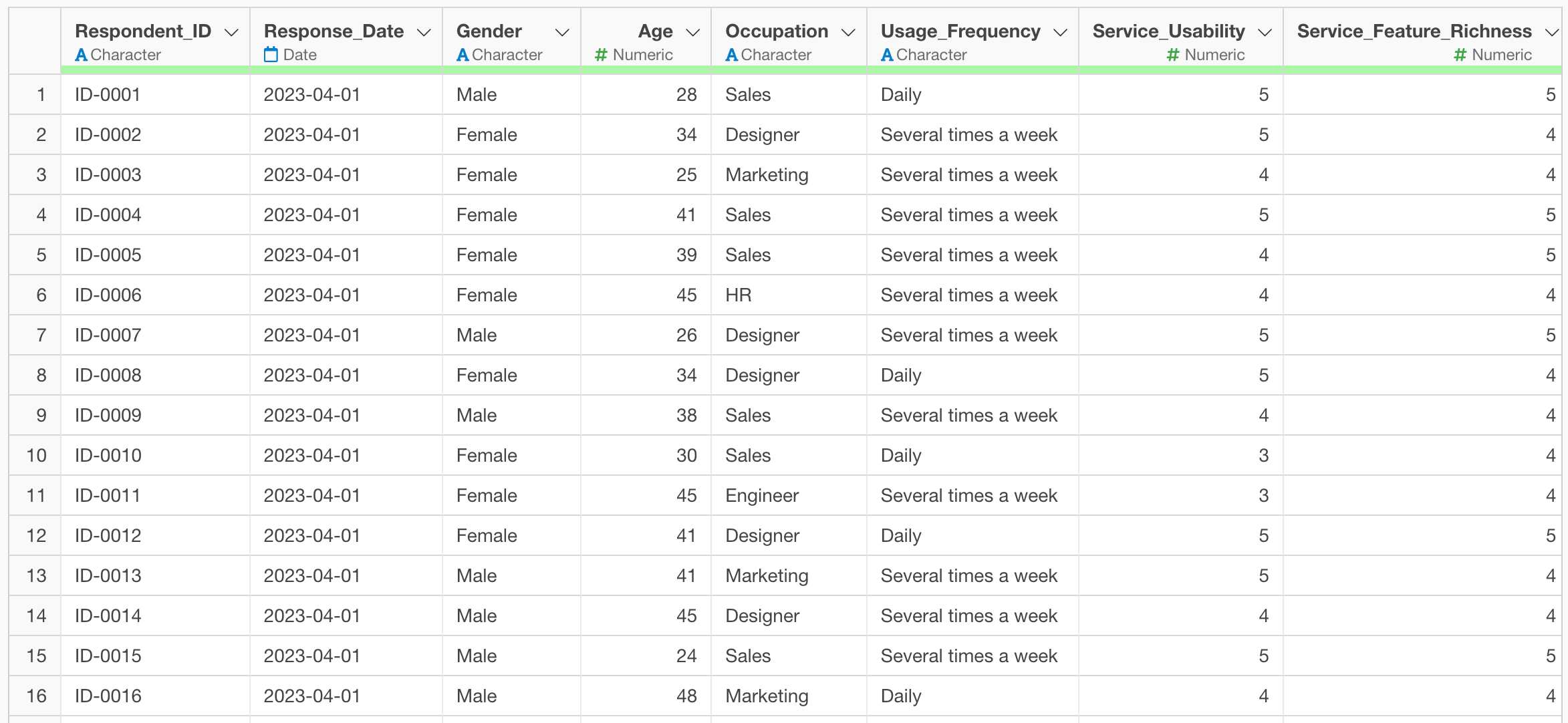Screen dimensions: 1568x723
Task: Click the Character type icon under Occupation
Action: click(732, 55)
